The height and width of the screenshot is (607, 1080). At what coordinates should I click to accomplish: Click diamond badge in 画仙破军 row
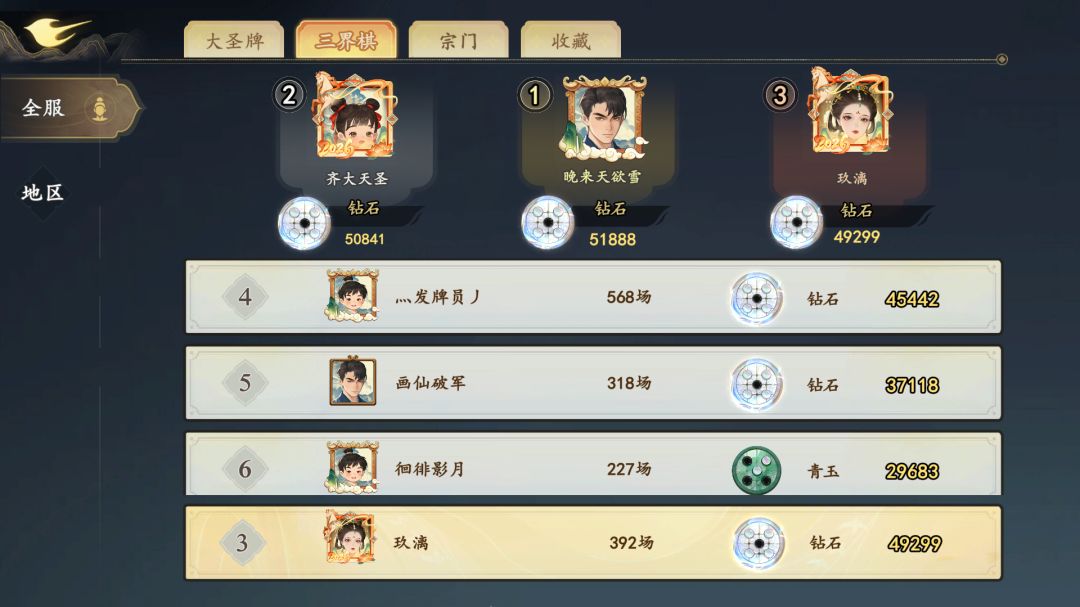[x=756, y=384]
